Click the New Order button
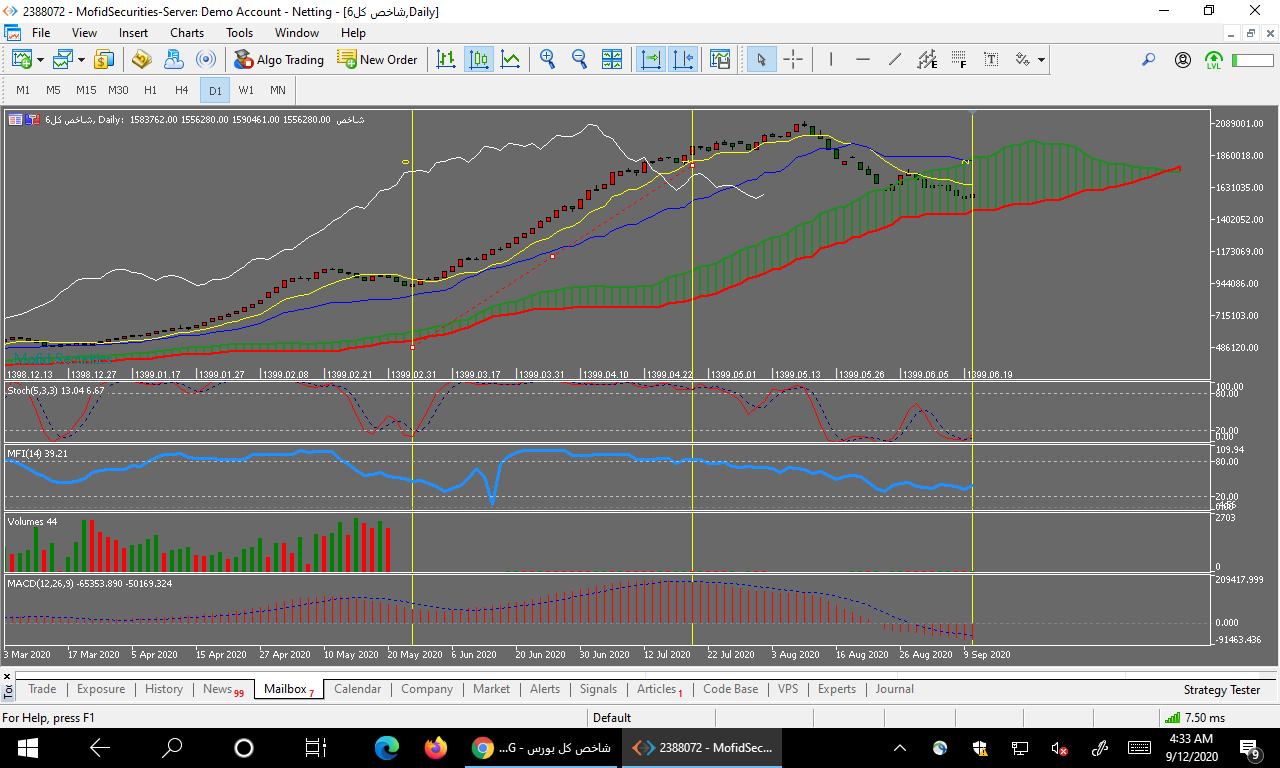This screenshot has height=768, width=1280. coord(377,60)
